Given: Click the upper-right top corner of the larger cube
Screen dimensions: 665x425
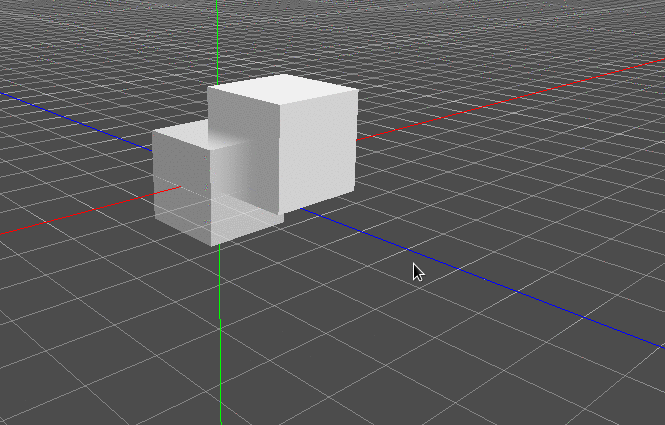Looking at the screenshot, I should [357, 89].
